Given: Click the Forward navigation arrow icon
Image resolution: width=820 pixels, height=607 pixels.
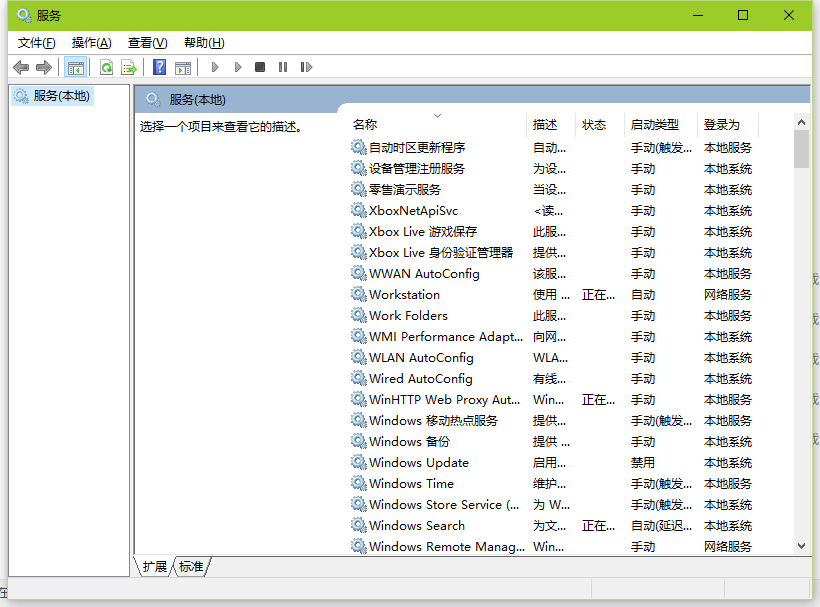Looking at the screenshot, I should [43, 66].
